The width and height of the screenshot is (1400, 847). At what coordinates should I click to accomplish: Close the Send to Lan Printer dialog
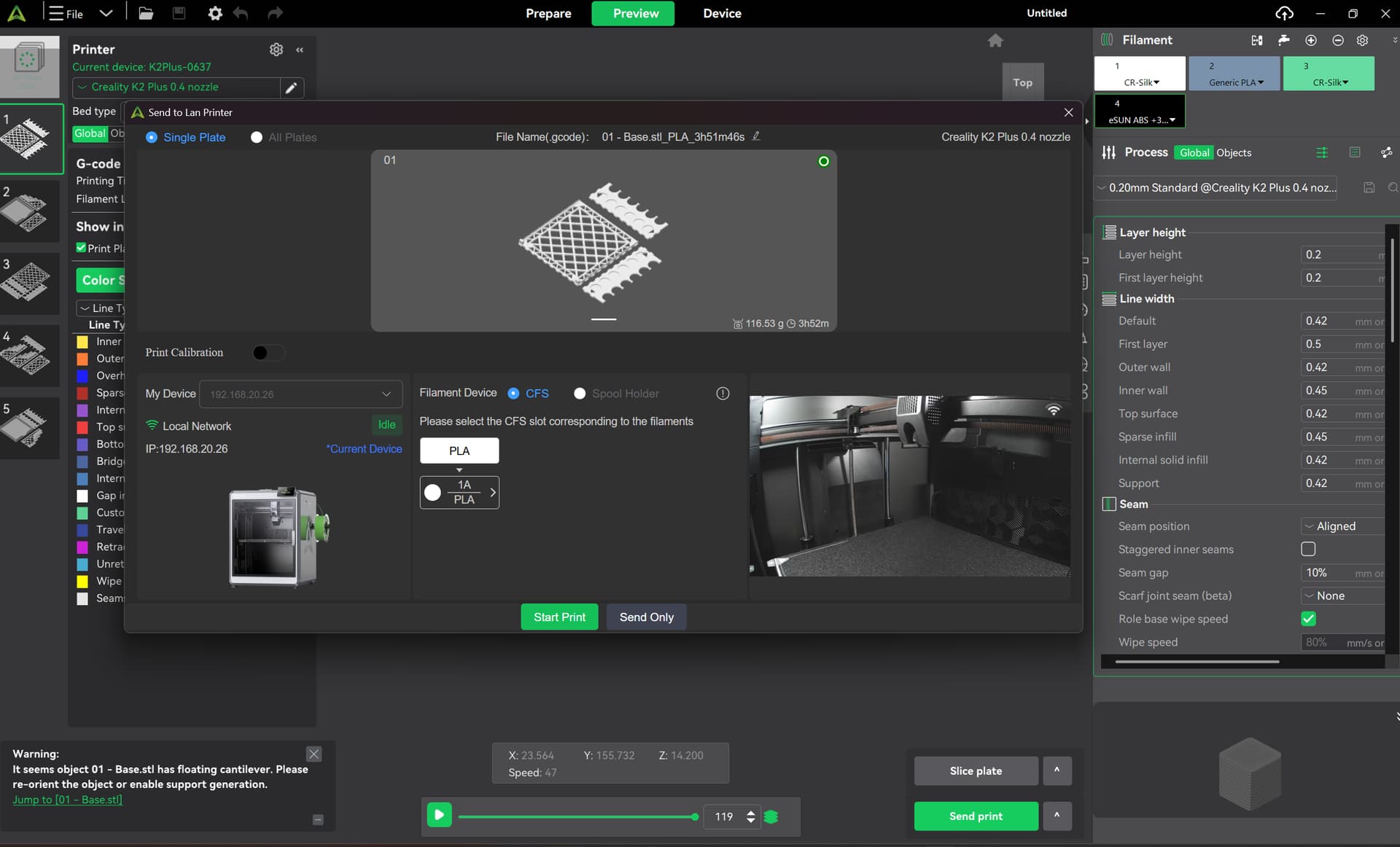(1068, 112)
